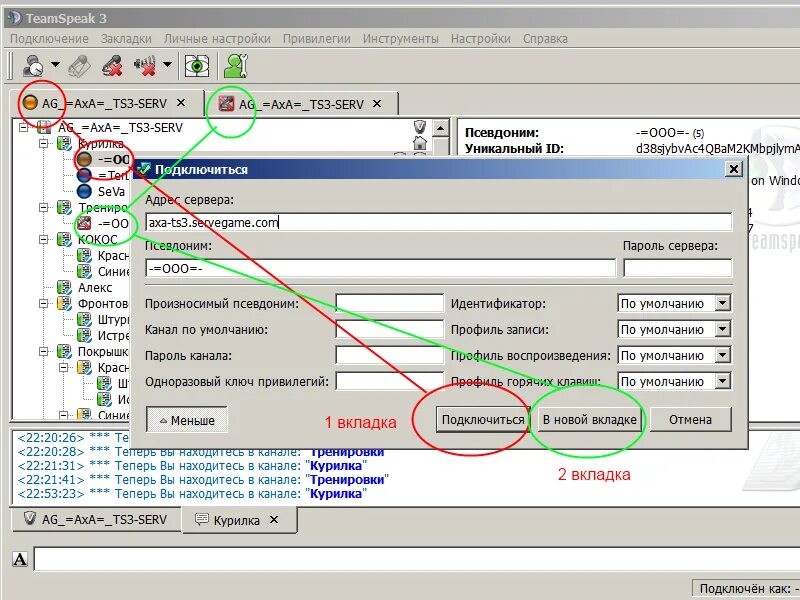Click the Подключиться button

tap(483, 419)
